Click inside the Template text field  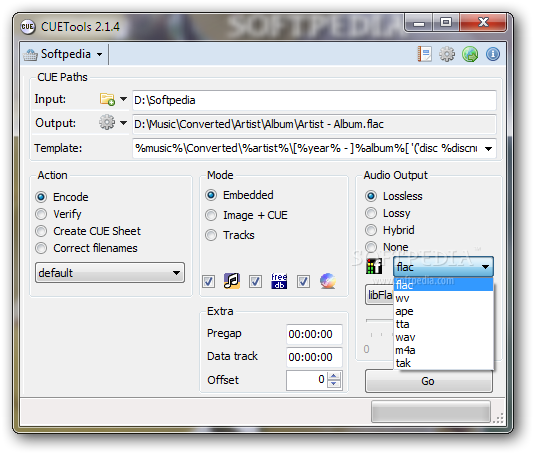307,148
